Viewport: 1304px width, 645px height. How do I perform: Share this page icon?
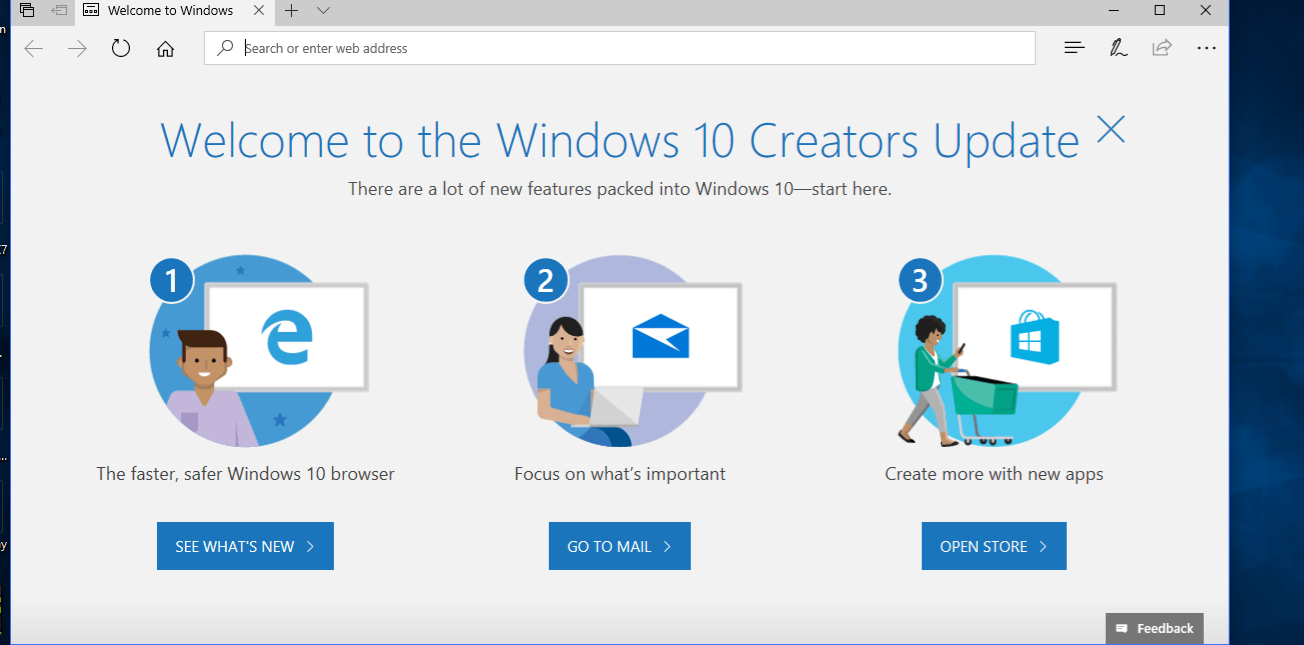point(1162,48)
